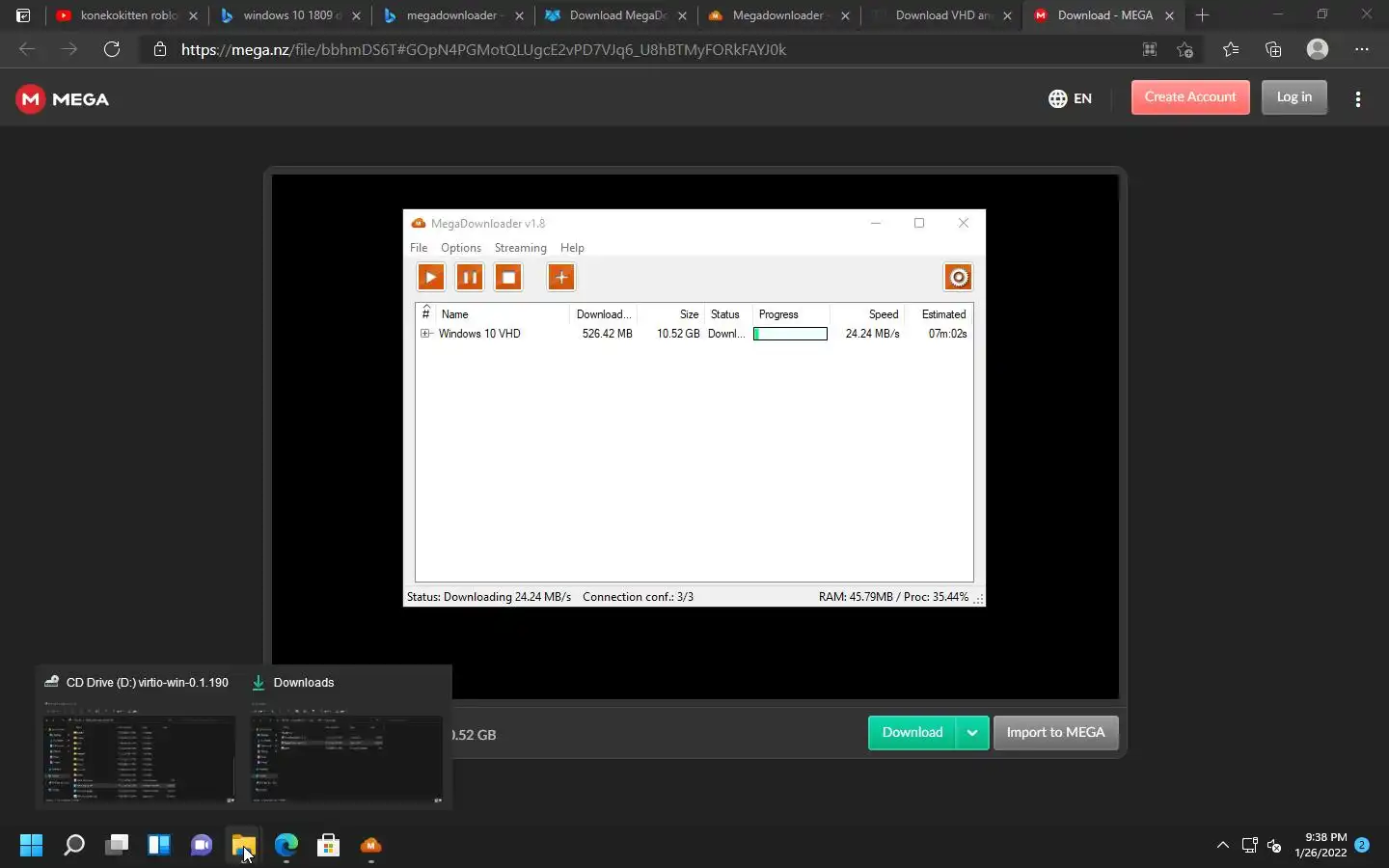Click the 24.24 MB/s speed cell
Screen dimensions: 1389x868
point(873,334)
